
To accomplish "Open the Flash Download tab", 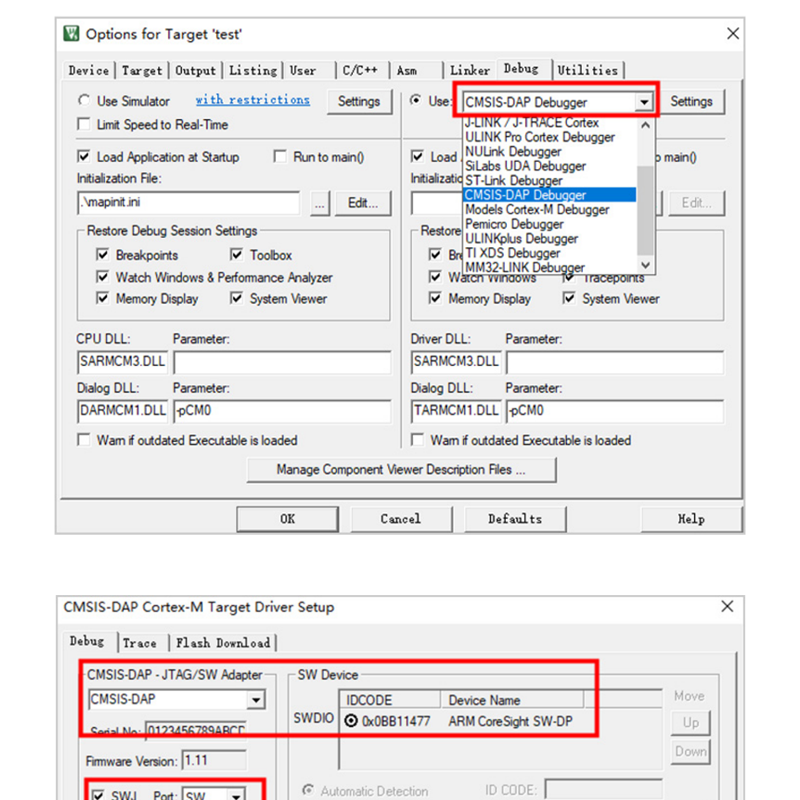I will (222, 643).
